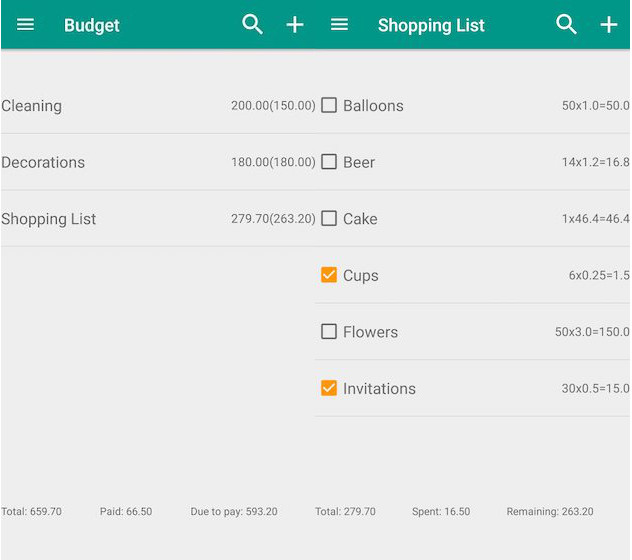632x560 pixels.
Task: Tap the Shopping List header title
Action: click(x=431, y=26)
